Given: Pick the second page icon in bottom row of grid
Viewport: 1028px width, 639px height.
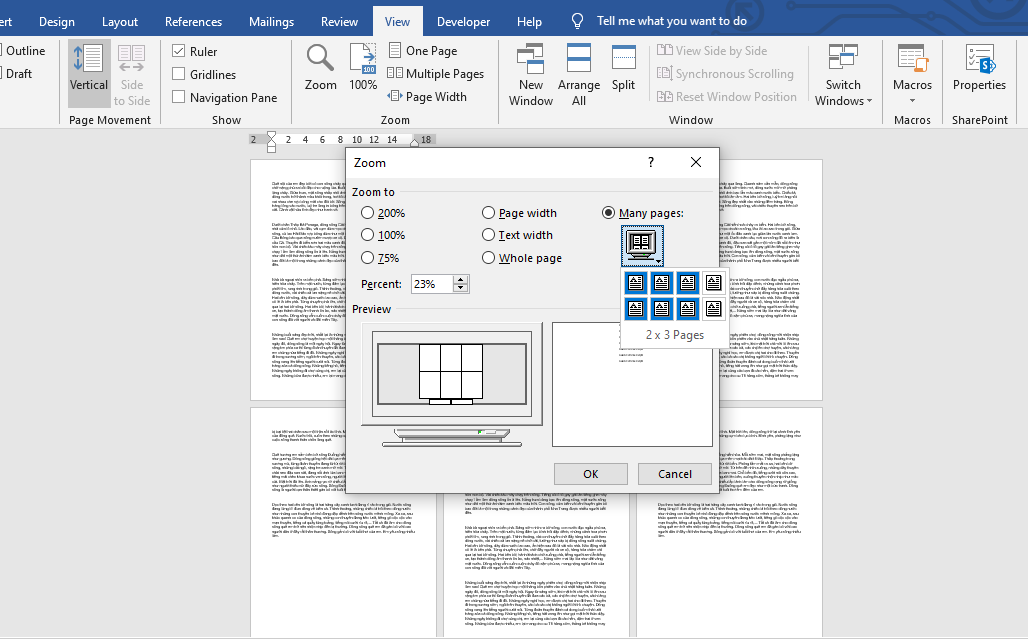Looking at the screenshot, I should [662, 308].
